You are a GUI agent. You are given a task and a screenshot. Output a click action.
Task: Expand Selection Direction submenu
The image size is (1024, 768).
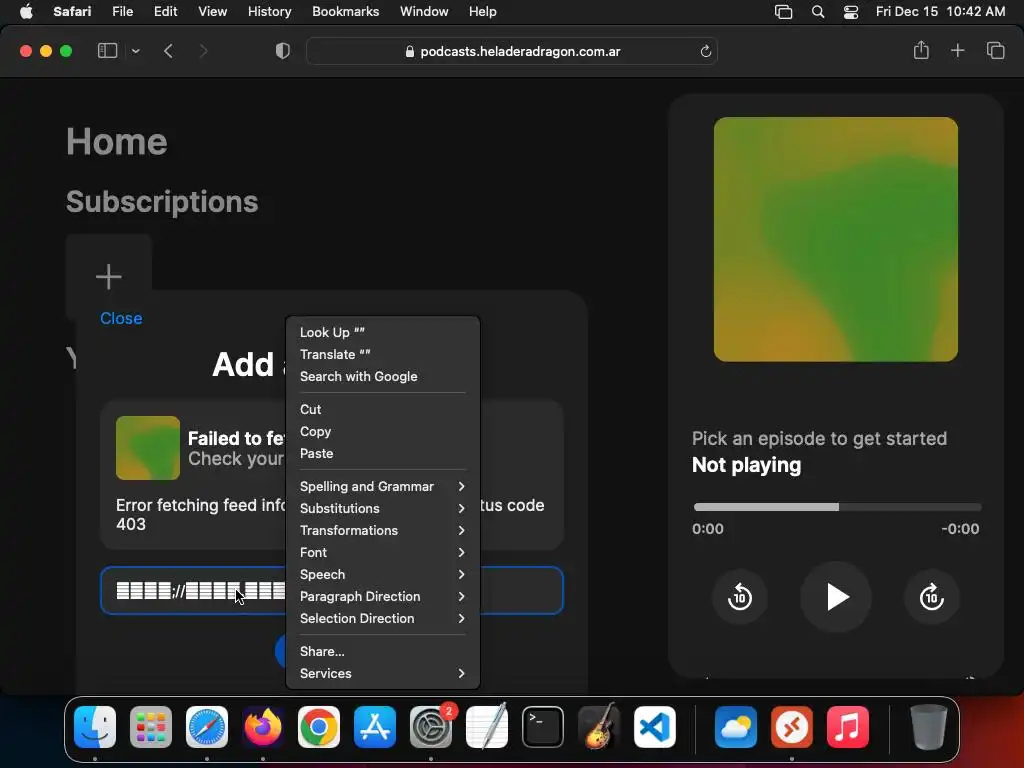[383, 618]
